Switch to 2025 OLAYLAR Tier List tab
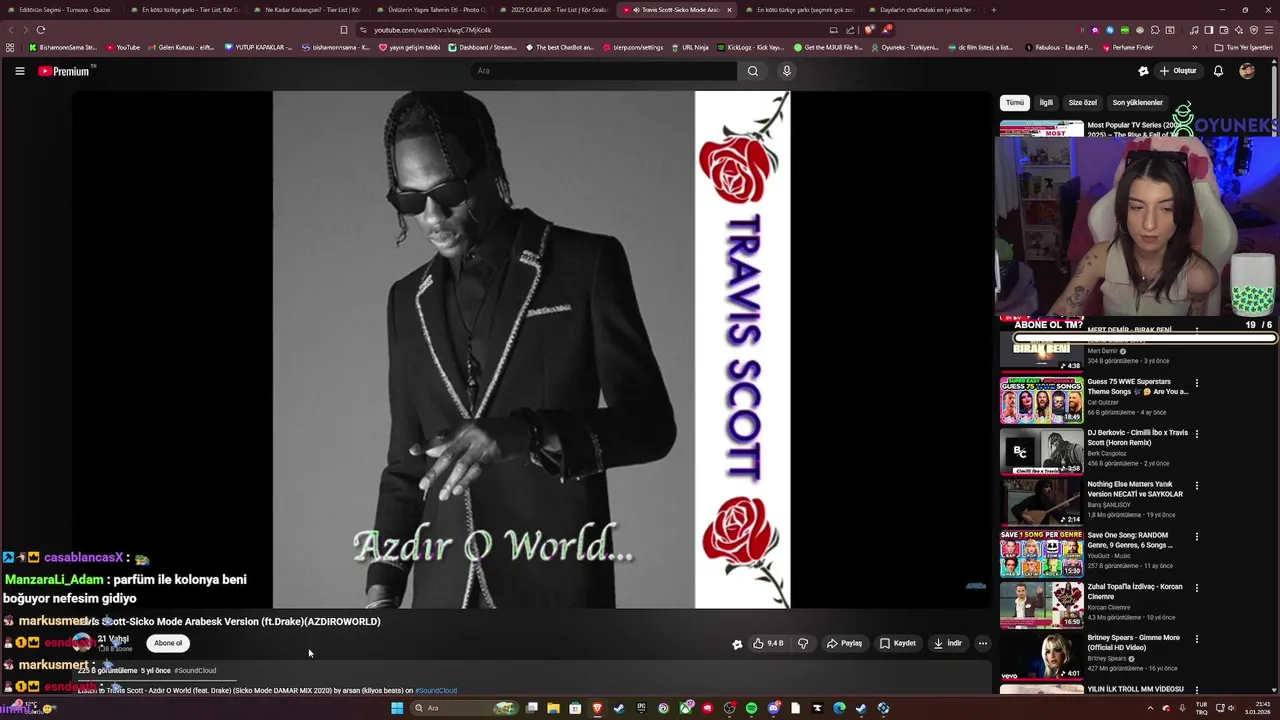 [x=552, y=10]
